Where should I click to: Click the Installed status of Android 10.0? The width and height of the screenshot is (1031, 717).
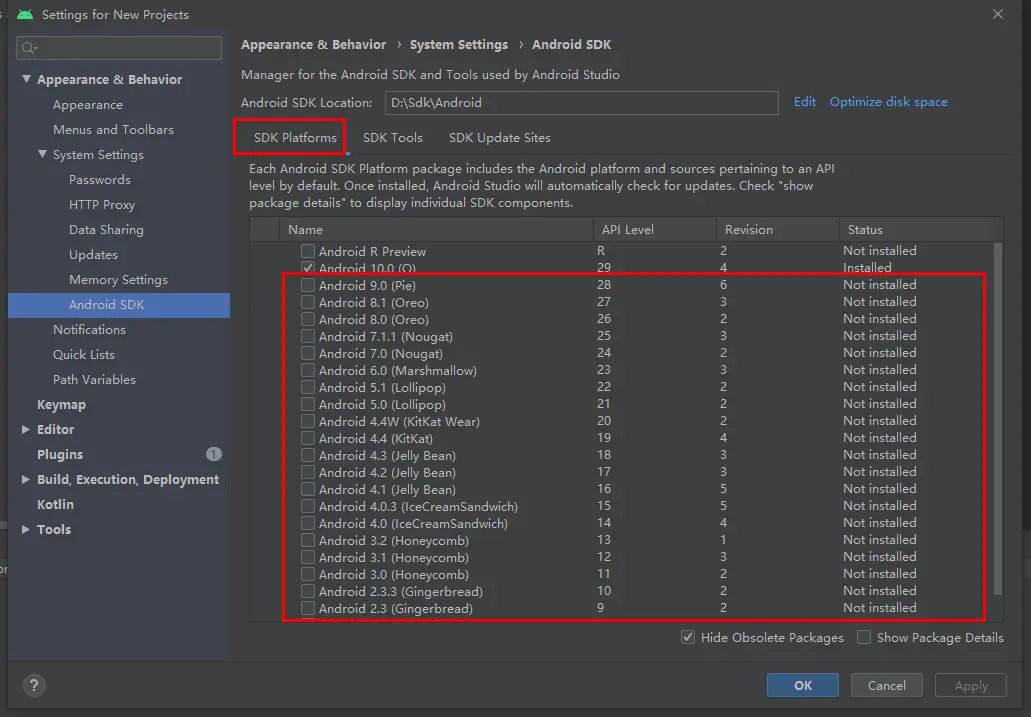pos(867,268)
